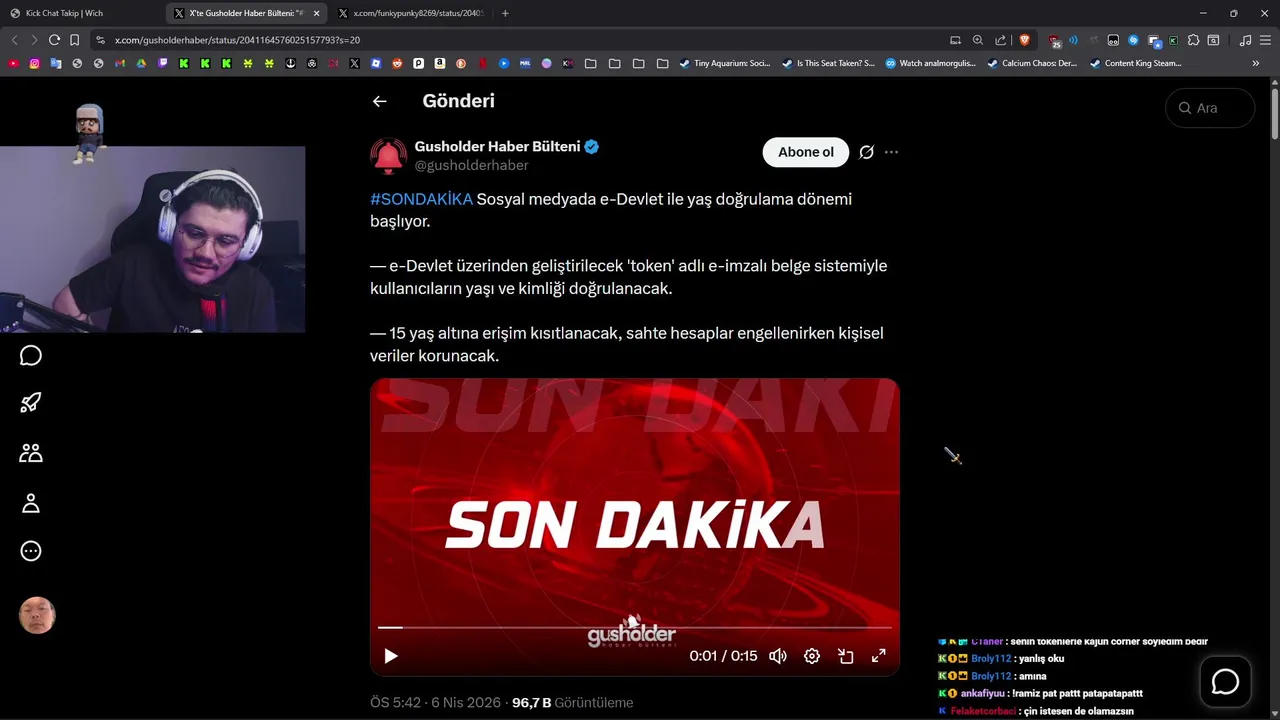
Task: Open the post's three-dot more menu
Action: [892, 152]
